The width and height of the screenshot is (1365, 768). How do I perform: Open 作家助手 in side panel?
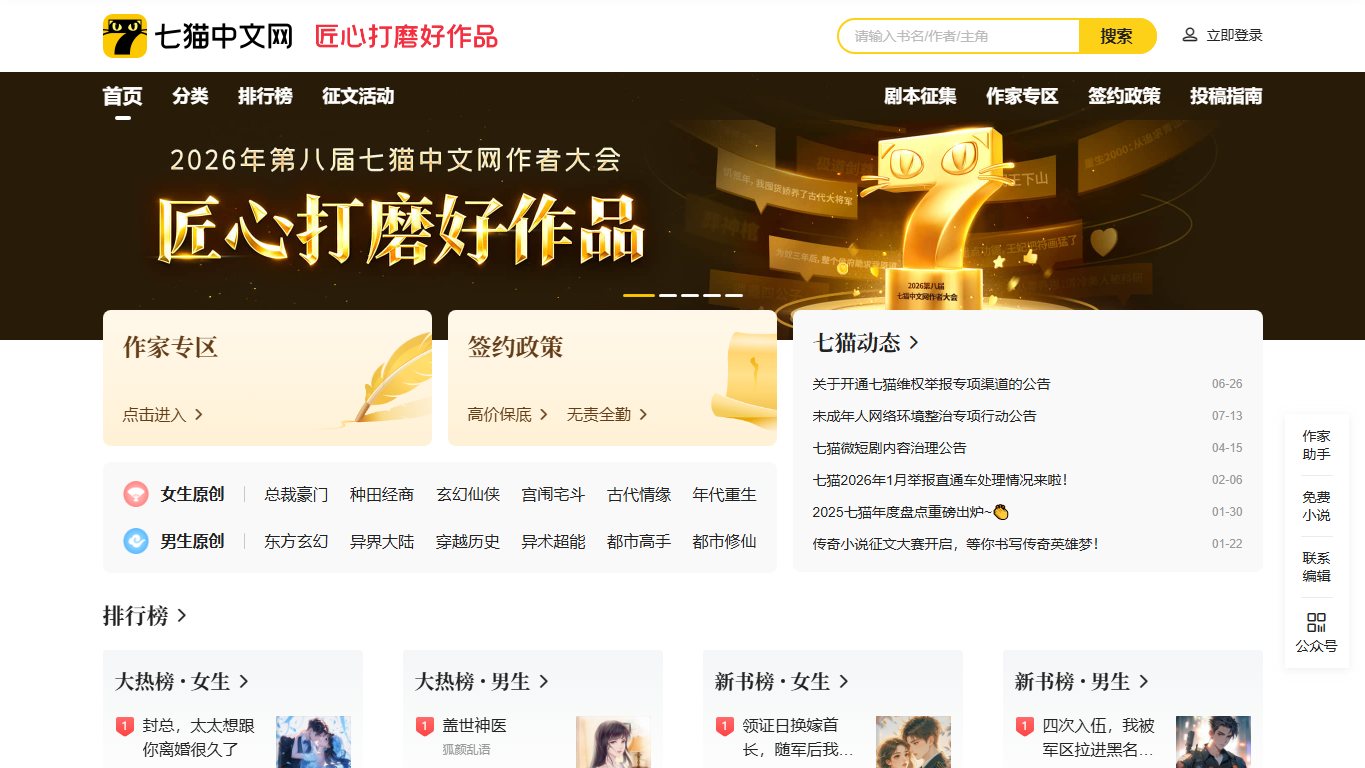click(1316, 445)
